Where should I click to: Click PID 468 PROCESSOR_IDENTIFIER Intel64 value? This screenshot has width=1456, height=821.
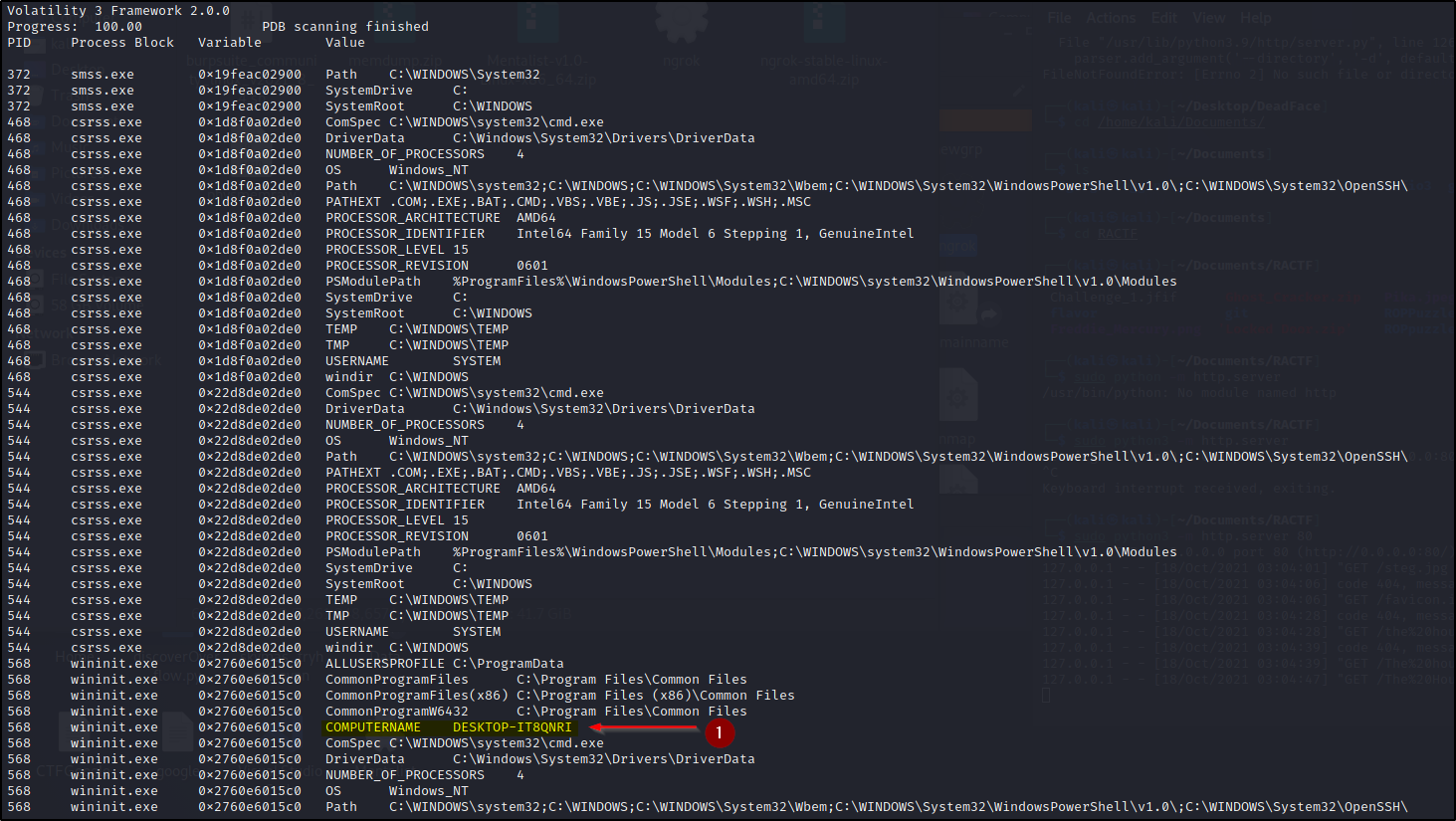click(716, 234)
